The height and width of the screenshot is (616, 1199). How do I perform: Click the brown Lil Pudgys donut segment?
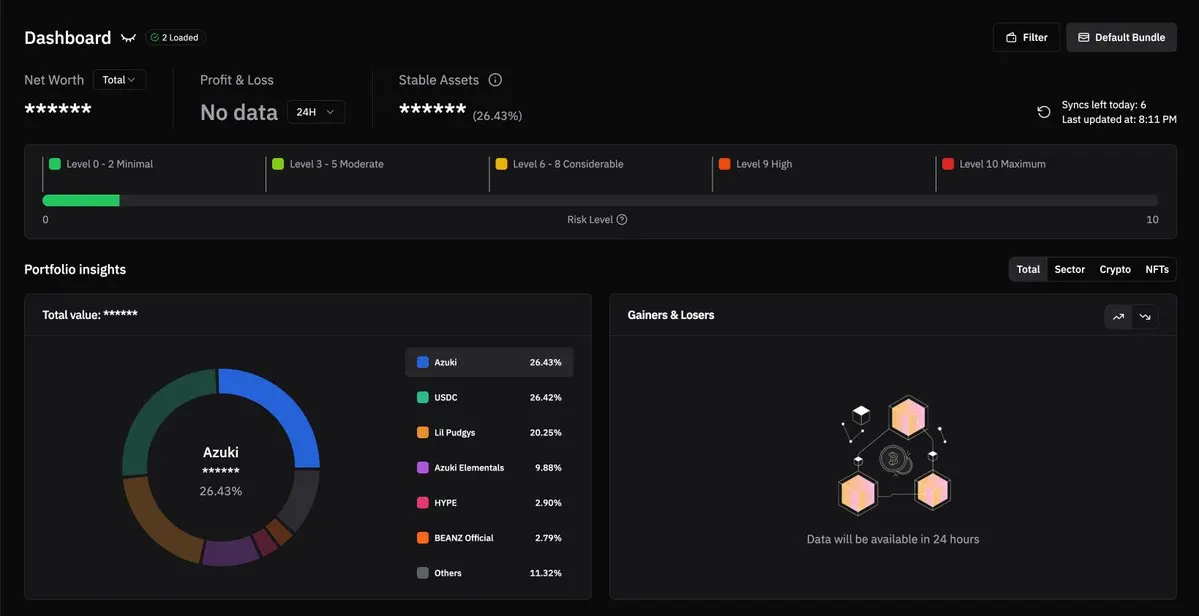tap(153, 522)
